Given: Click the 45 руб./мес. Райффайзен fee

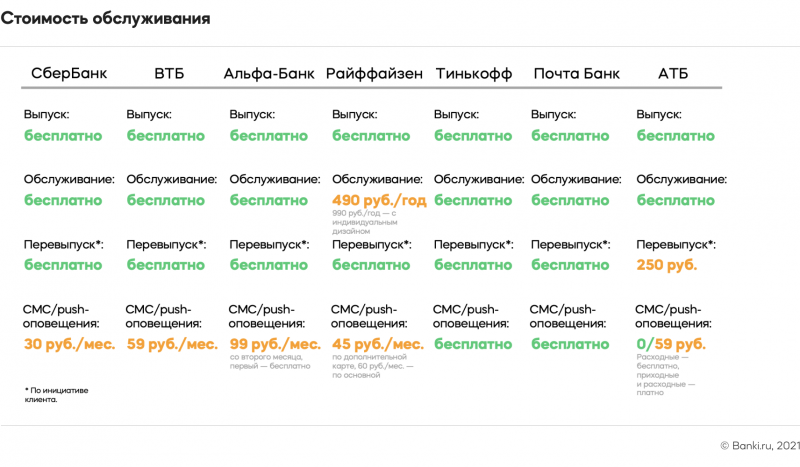Looking at the screenshot, I should tap(378, 343).
